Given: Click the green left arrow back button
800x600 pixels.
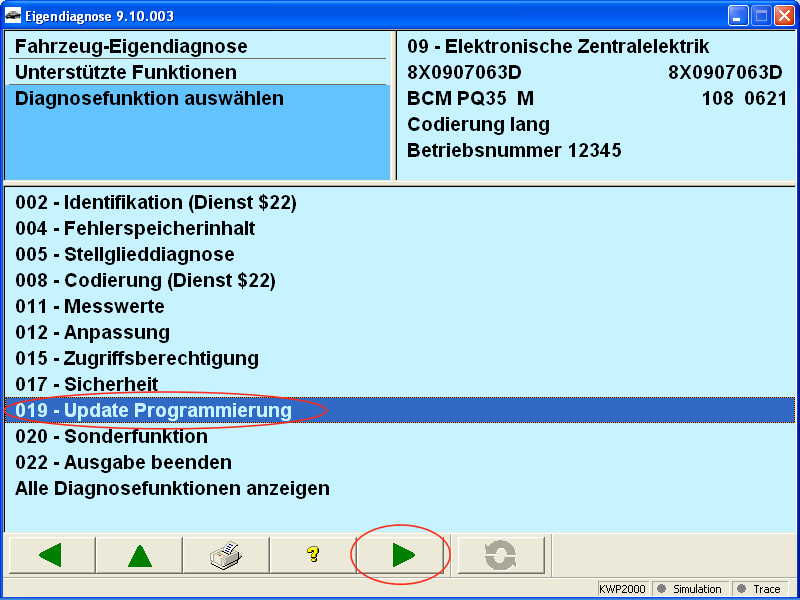Looking at the screenshot, I should click(x=50, y=555).
